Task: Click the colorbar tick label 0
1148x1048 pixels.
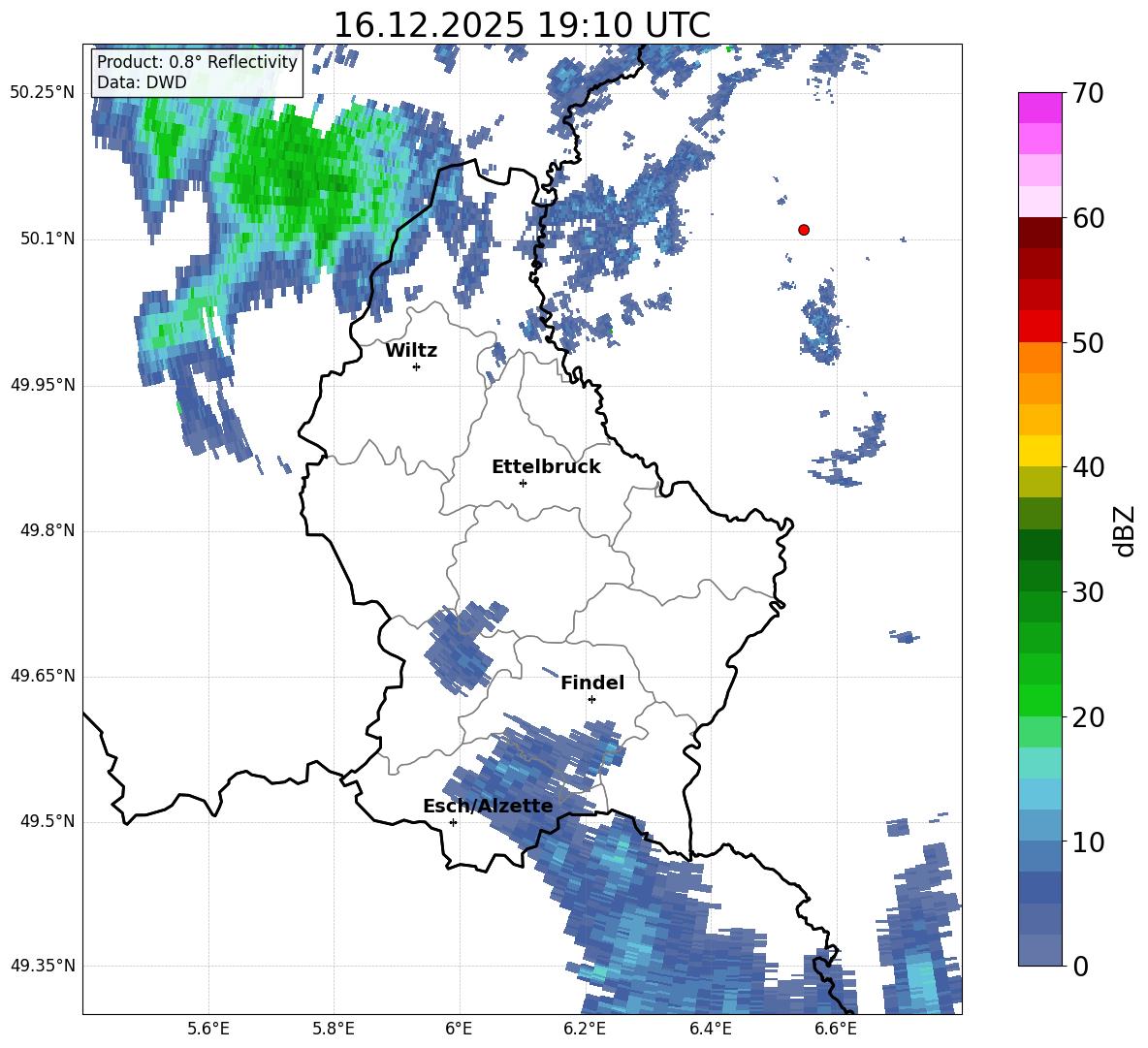Action: pyautogui.click(x=1080, y=966)
